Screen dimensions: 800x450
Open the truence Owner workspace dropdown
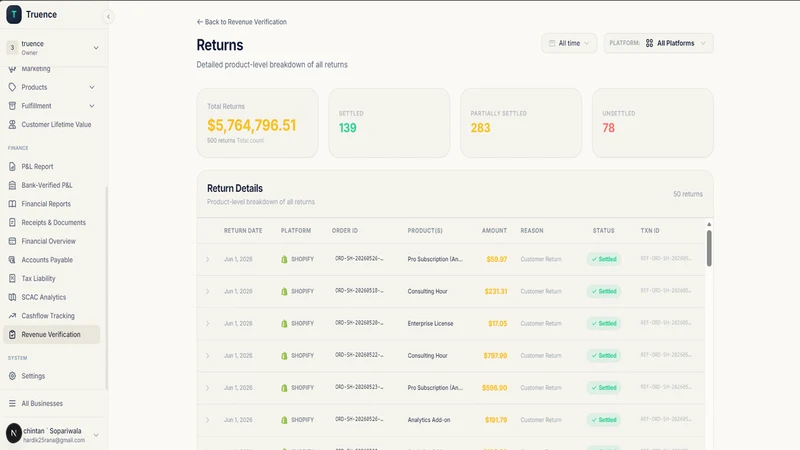pyautogui.click(x=54, y=47)
